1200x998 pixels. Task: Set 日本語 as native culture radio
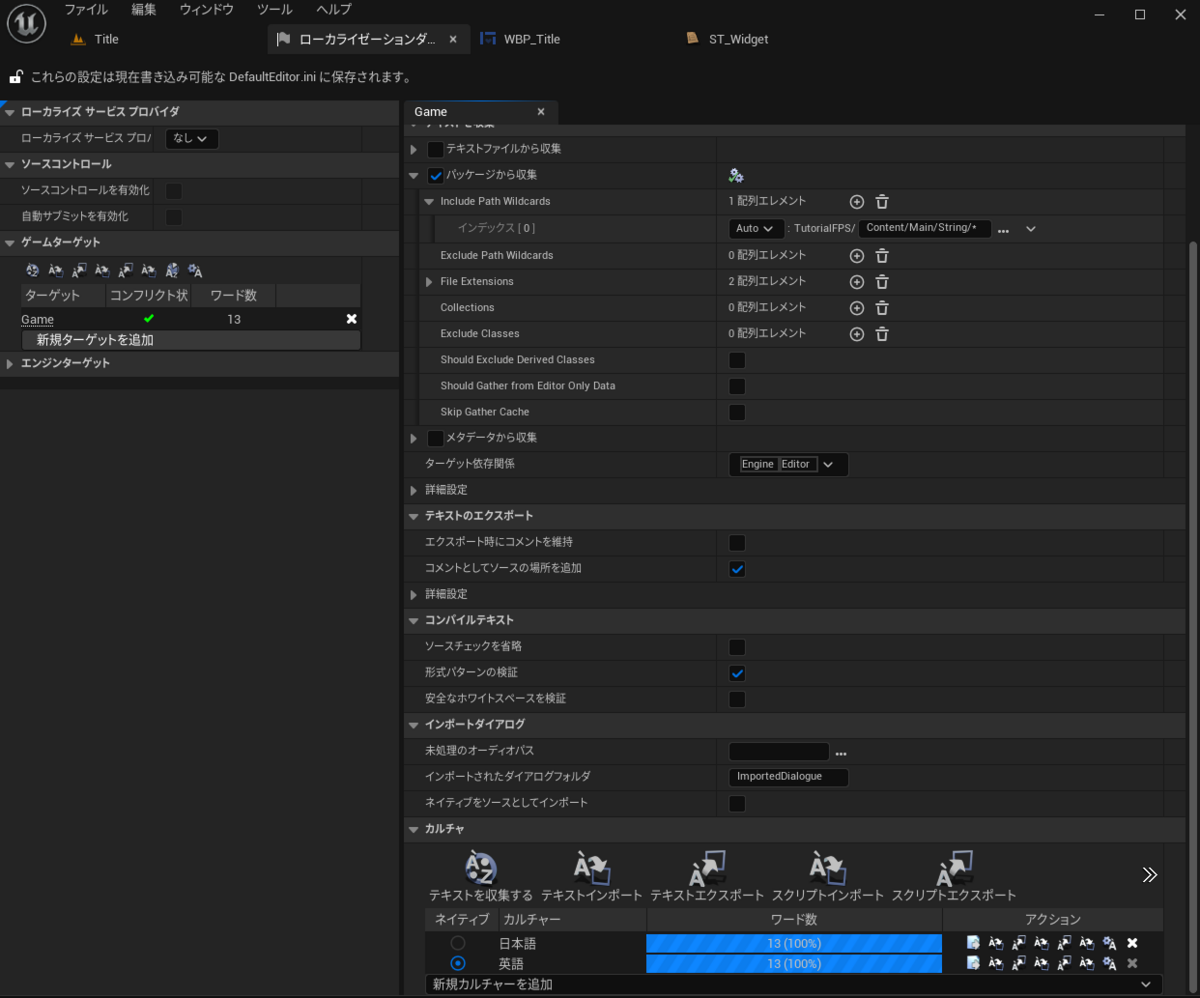(458, 943)
